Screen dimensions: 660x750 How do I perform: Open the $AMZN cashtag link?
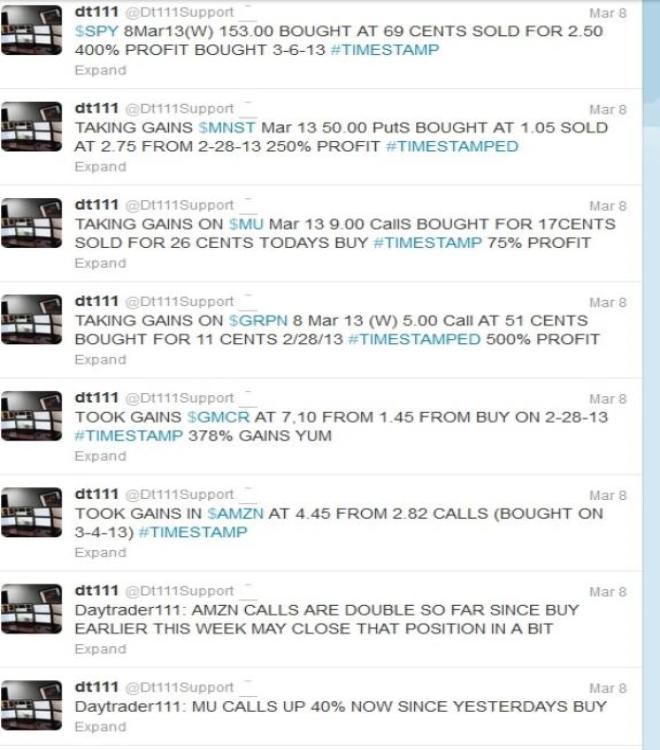235,514
